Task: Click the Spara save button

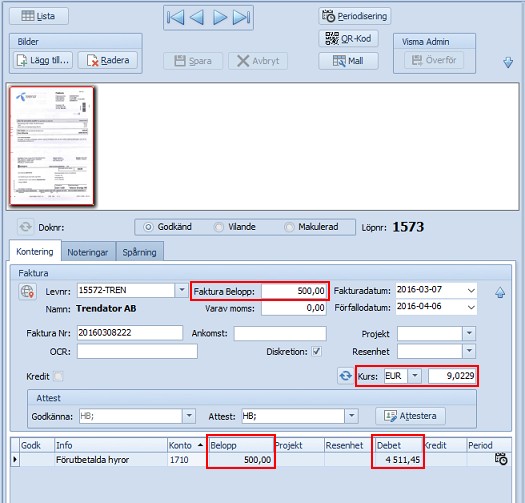Action: 193,61
